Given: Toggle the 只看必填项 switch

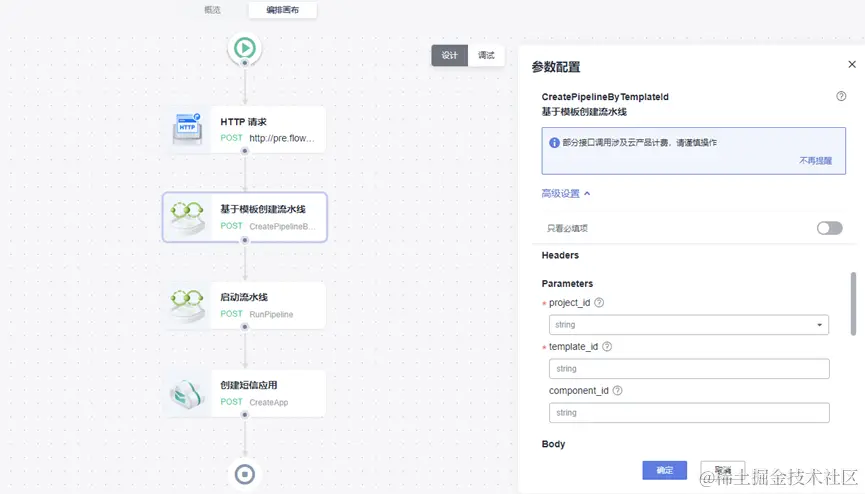Looking at the screenshot, I should [829, 228].
